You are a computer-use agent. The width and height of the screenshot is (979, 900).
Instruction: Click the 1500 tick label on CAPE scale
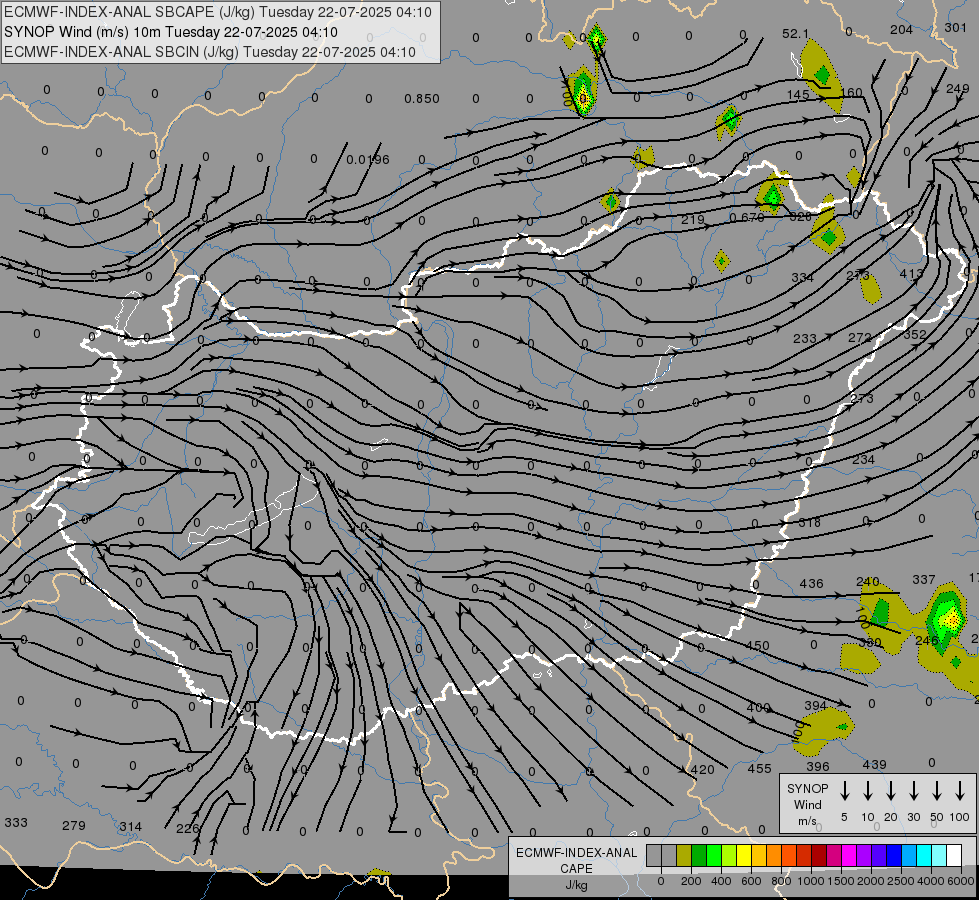pos(841,881)
